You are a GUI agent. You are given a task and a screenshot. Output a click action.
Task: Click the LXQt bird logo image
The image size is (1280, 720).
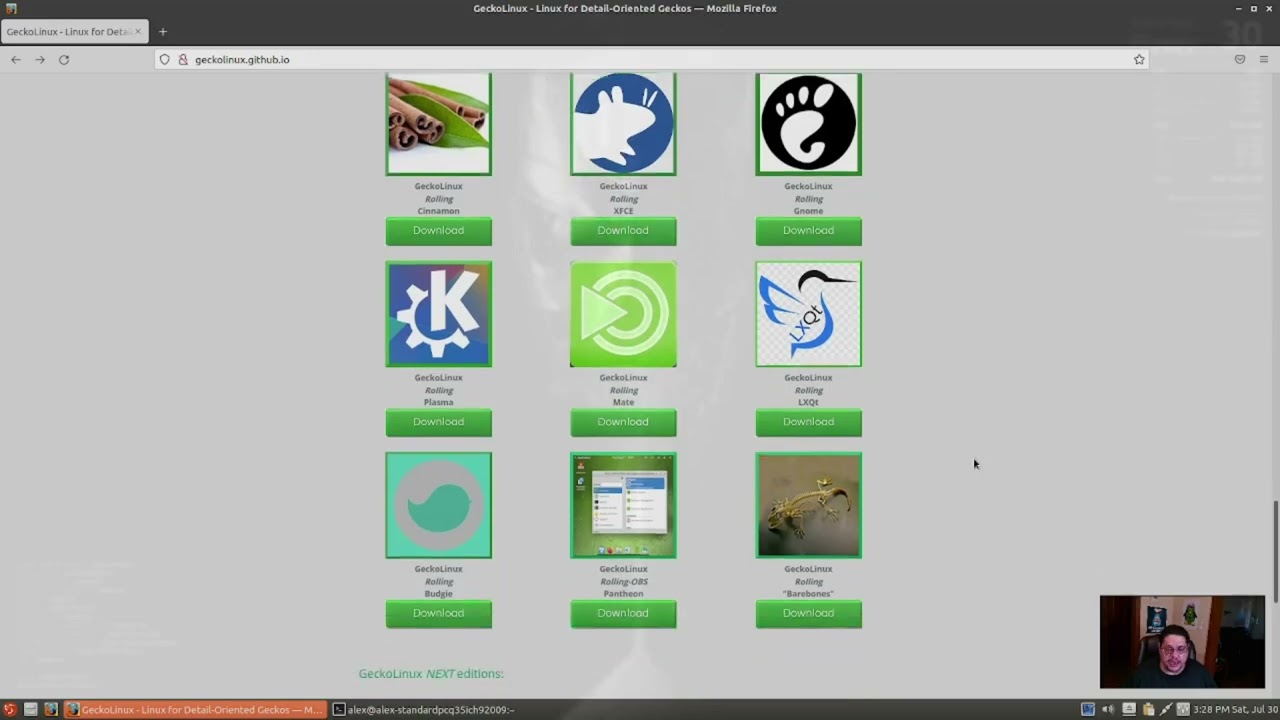(808, 314)
